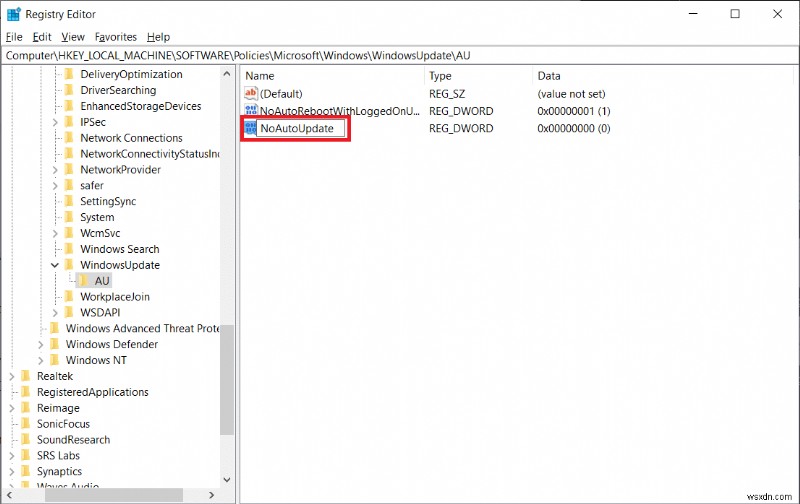Click the tree scroll-up arrow

(x=227, y=74)
